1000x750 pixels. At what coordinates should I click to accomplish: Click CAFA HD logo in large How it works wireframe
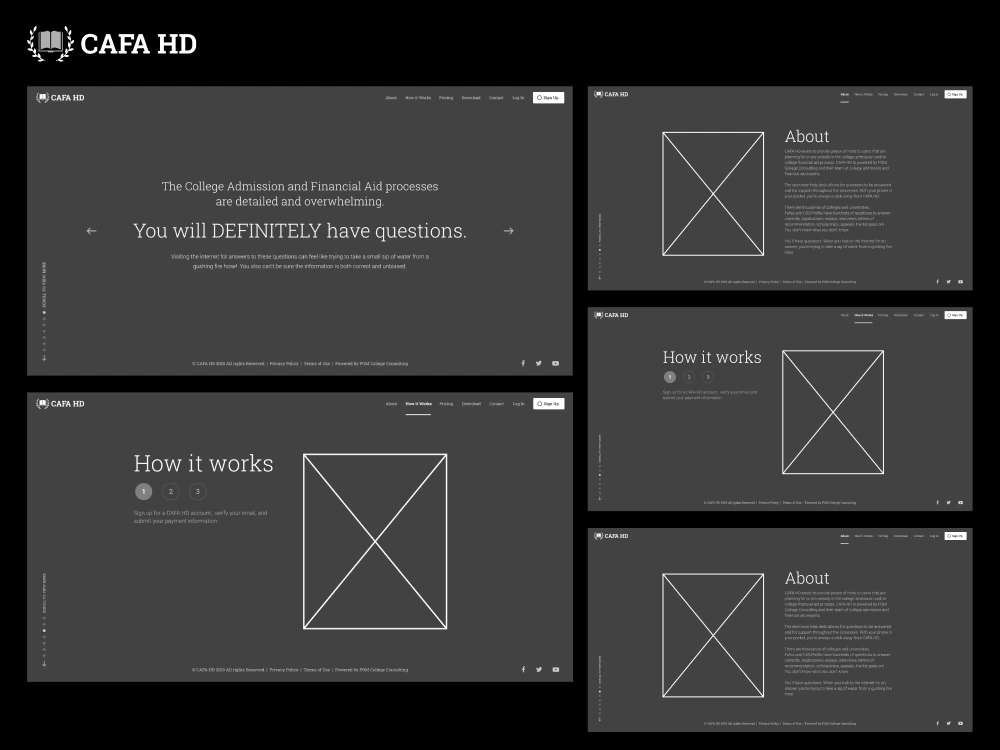(x=61, y=404)
